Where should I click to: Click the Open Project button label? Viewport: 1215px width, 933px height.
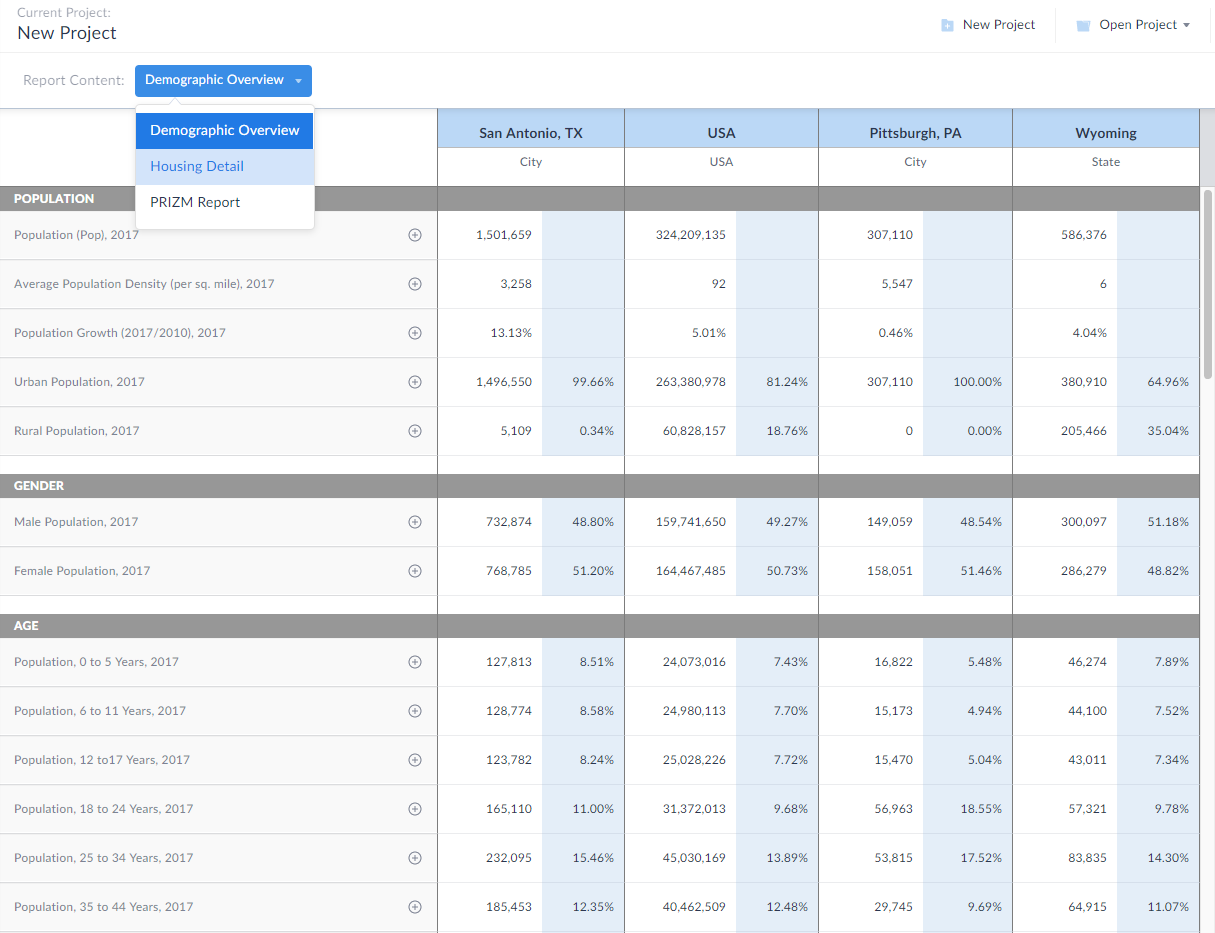point(1138,25)
